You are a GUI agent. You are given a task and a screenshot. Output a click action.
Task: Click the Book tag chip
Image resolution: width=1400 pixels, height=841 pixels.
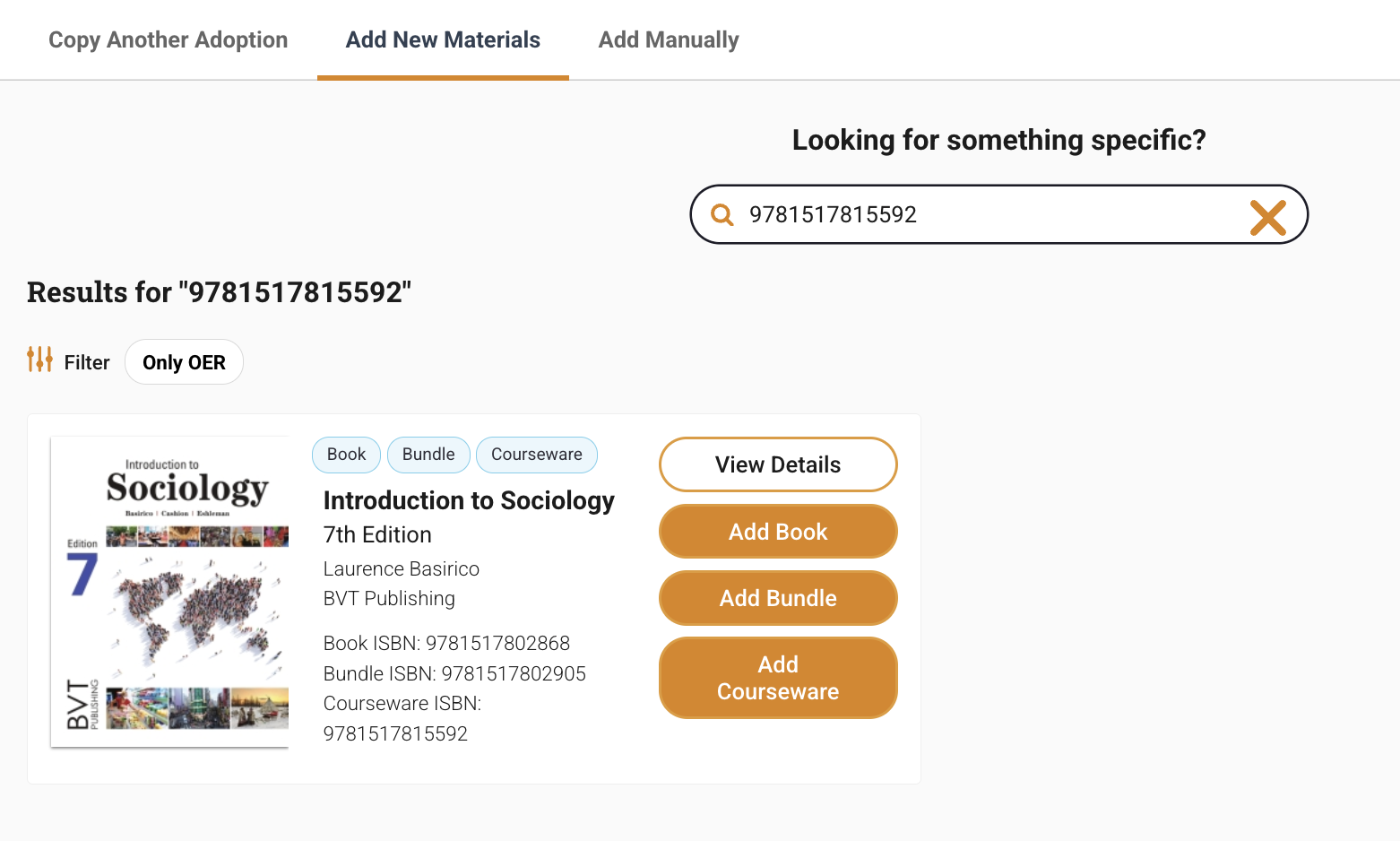346,455
